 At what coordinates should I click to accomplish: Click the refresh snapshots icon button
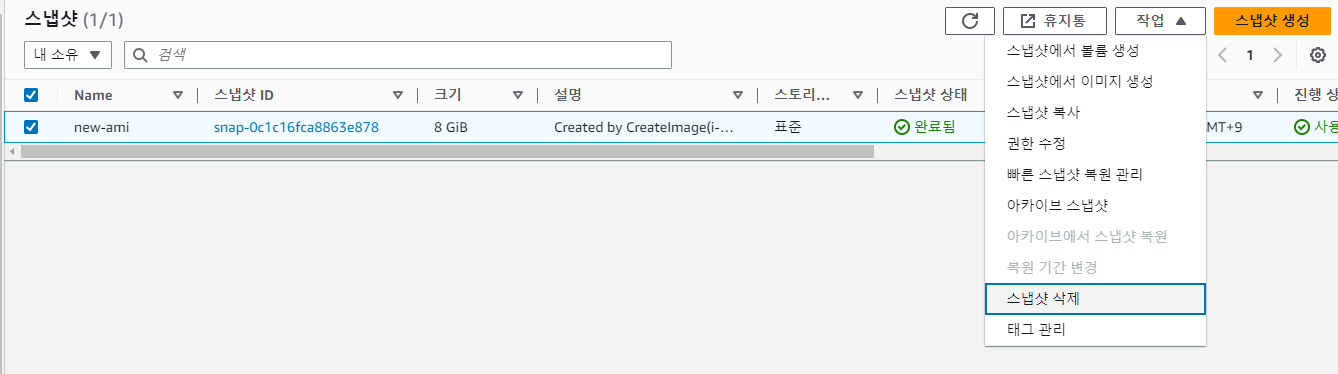pos(970,21)
